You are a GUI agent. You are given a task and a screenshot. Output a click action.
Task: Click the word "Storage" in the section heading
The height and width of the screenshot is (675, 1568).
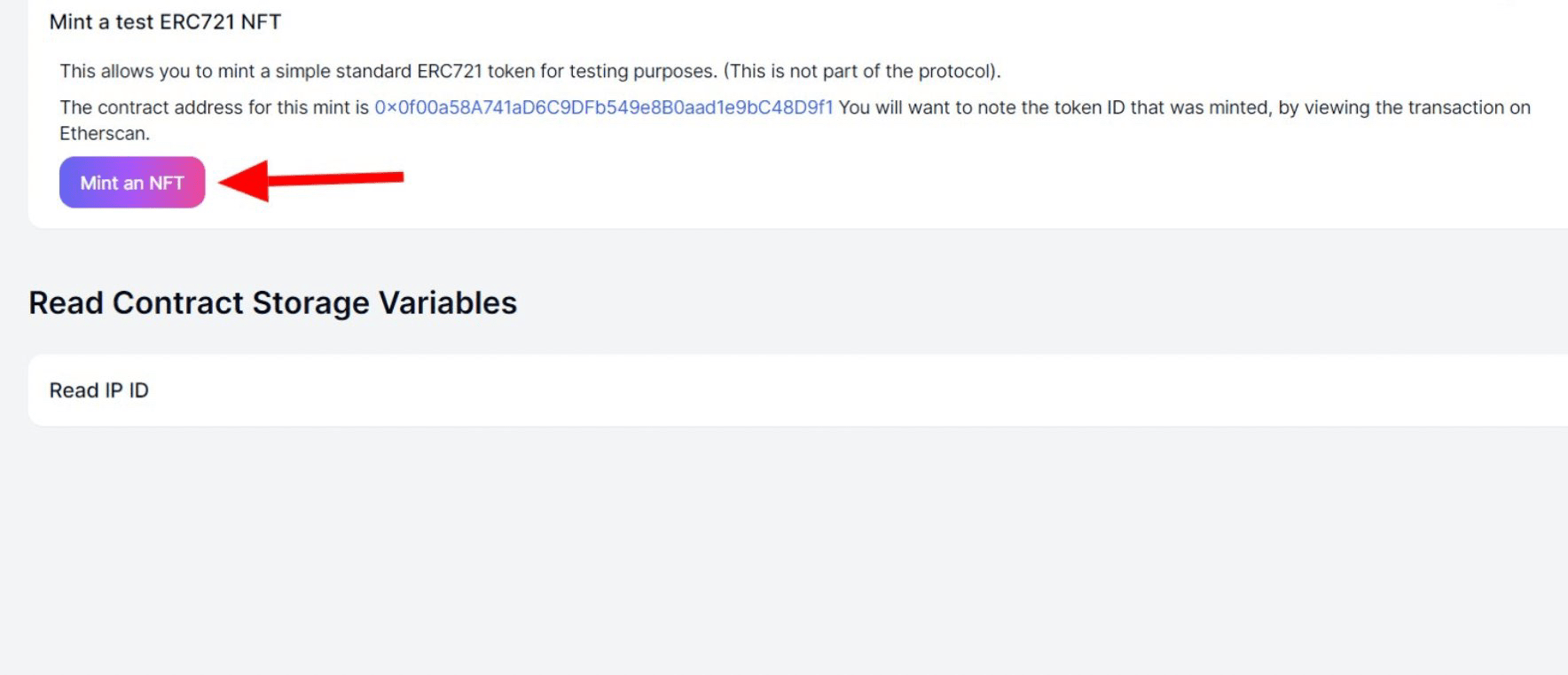310,303
